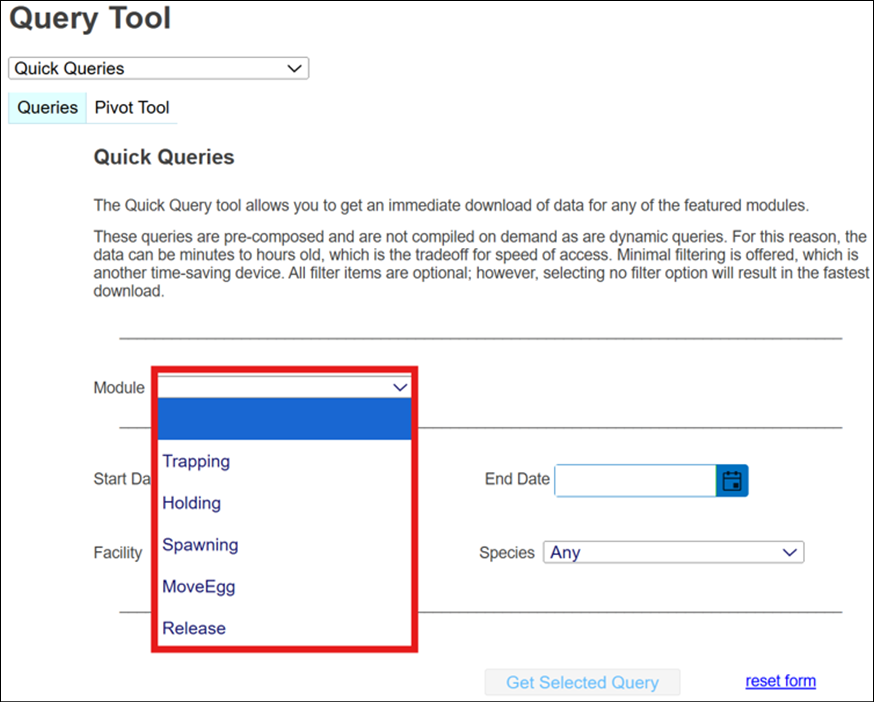Expand the Species dropdown showing Any
The width and height of the screenshot is (874, 702).
[x=672, y=552]
